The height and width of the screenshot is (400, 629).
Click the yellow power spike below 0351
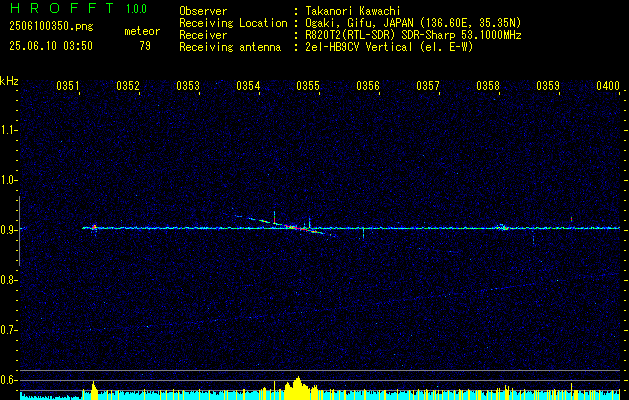point(93,388)
